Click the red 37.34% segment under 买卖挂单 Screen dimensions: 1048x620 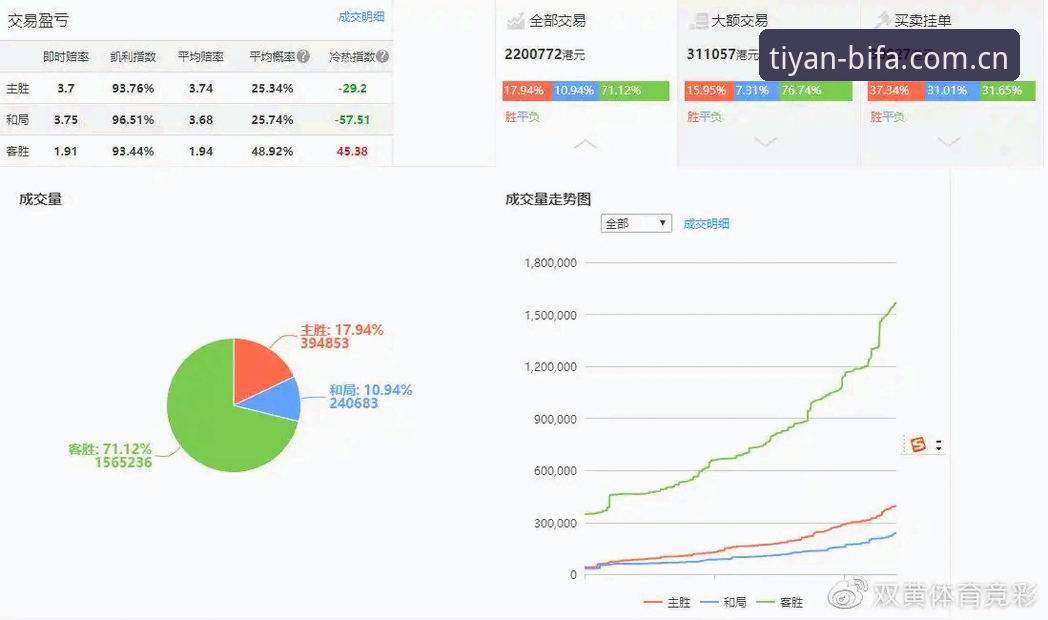pyautogui.click(x=896, y=91)
